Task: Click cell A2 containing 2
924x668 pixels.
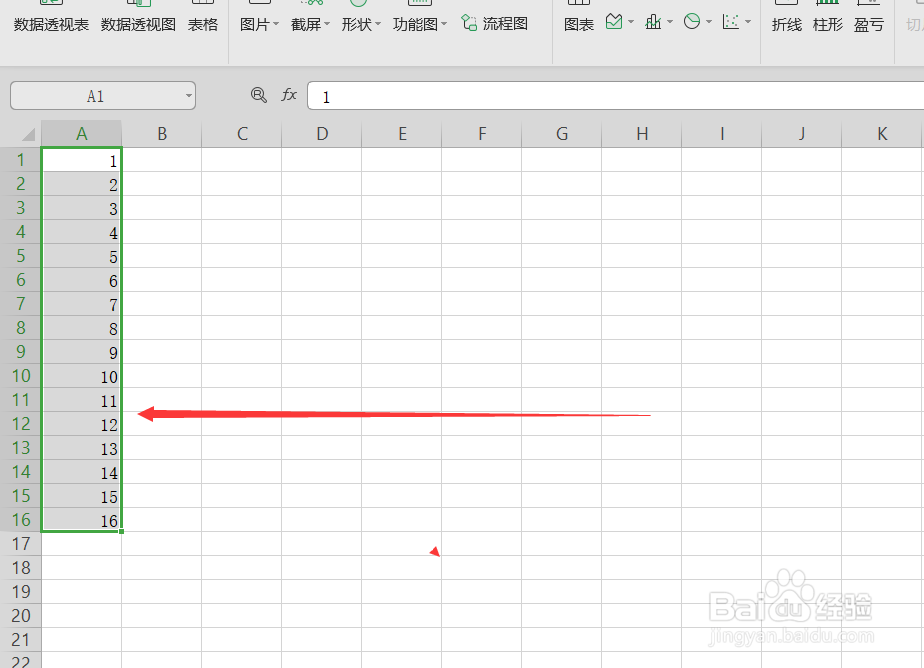Action: (81, 184)
